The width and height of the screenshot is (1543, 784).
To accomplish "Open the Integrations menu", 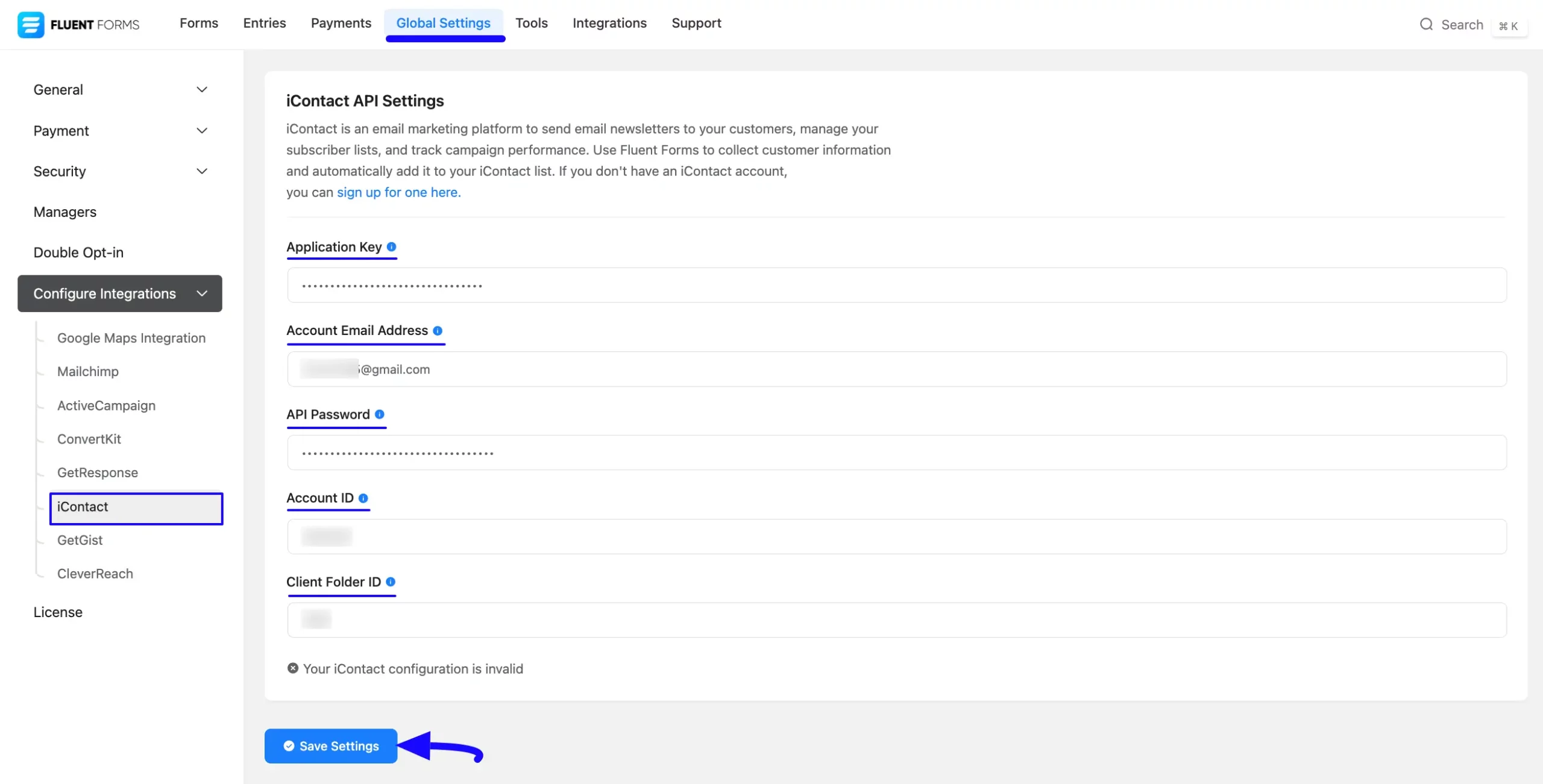I will click(609, 23).
